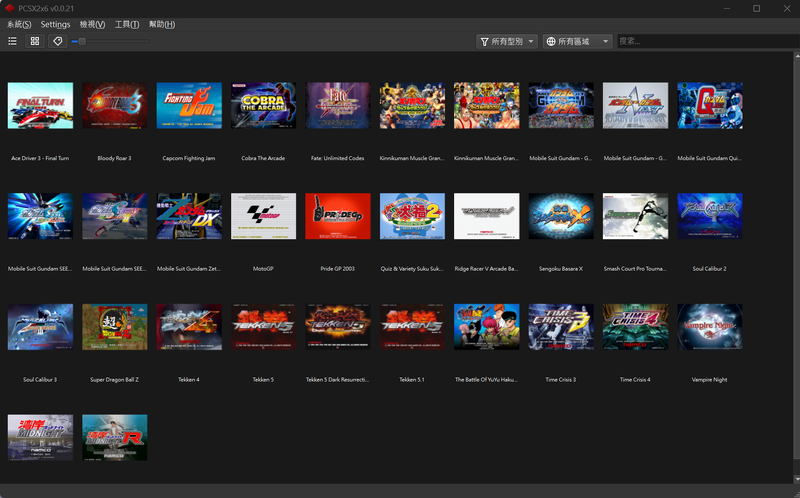
Task: Click the cover size slider handle
Action: click(x=82, y=41)
